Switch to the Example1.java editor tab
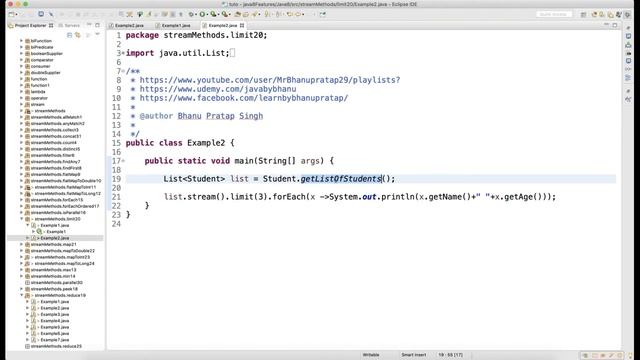Viewport: 640px width, 360px height. tap(176, 25)
